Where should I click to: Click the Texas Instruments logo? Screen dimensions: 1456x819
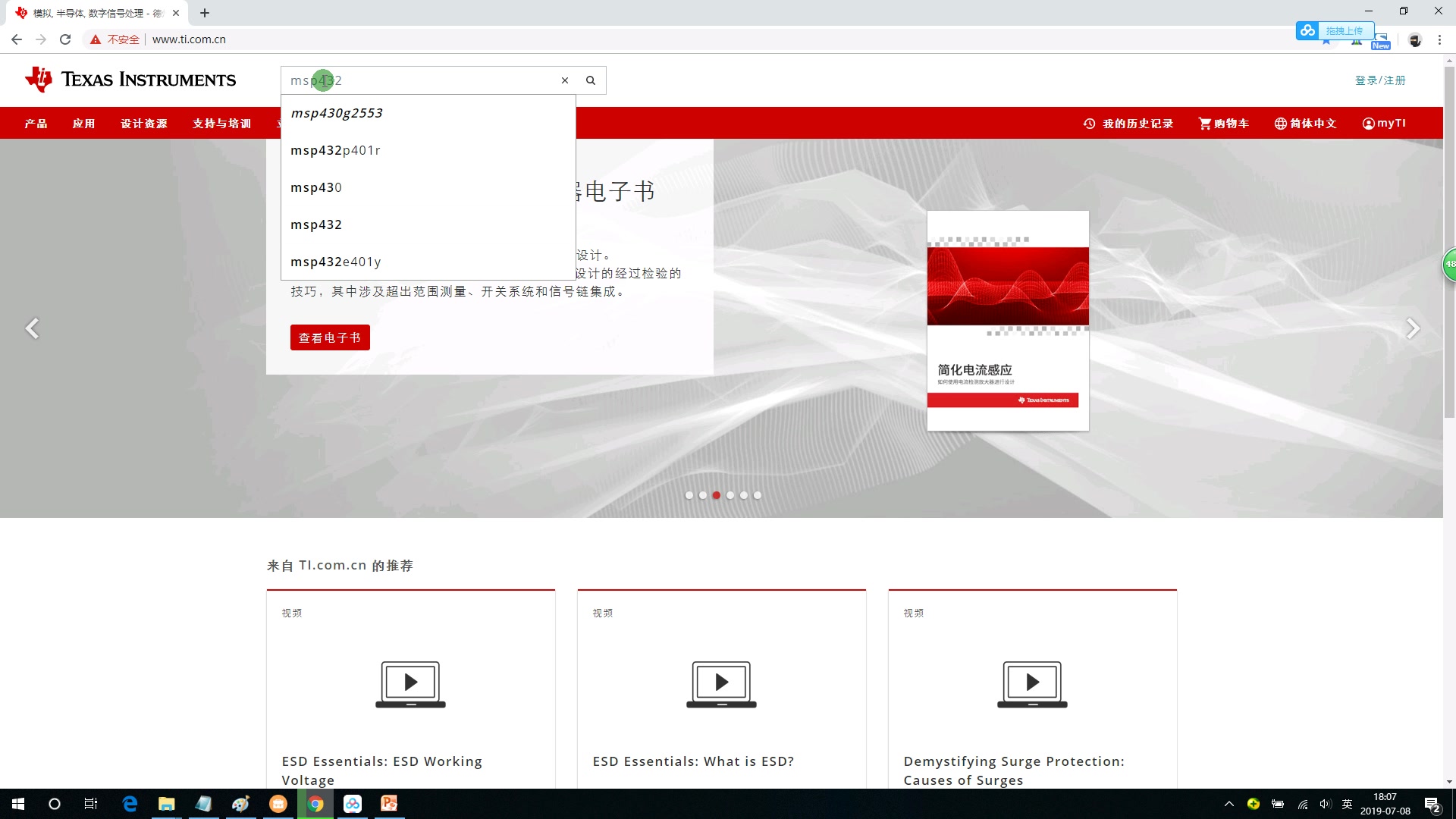coord(130,79)
